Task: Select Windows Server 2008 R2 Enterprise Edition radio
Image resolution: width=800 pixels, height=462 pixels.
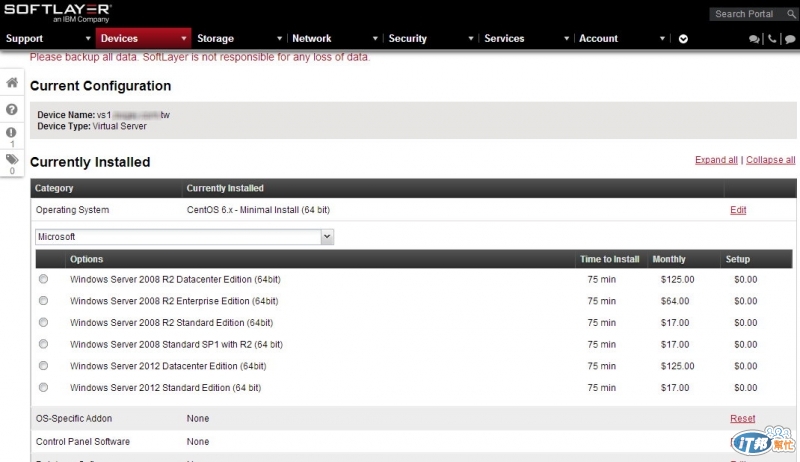Action: click(x=43, y=301)
